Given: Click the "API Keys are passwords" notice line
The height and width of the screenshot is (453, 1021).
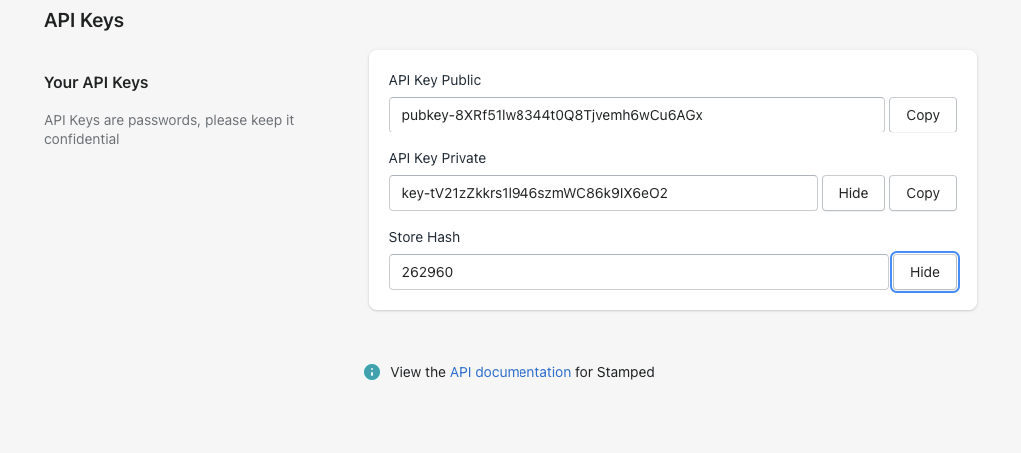Looking at the screenshot, I should click(x=169, y=120).
